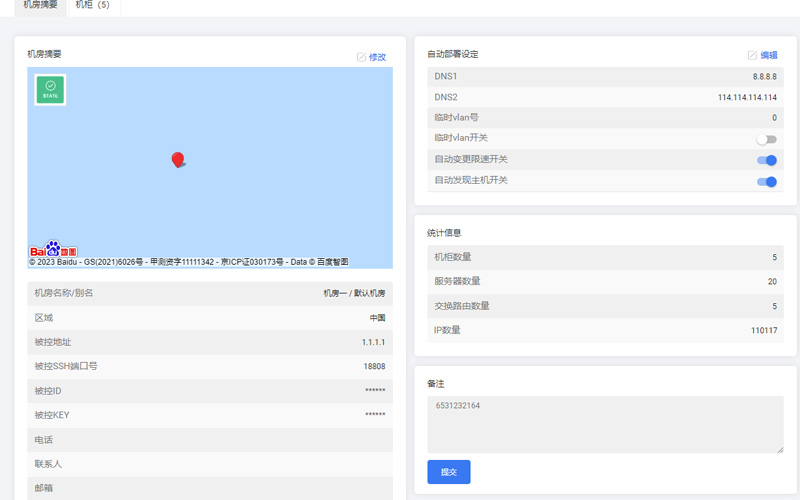The width and height of the screenshot is (800, 500).
Task: Click the map copyright text at bottom
Action: [x=188, y=262]
